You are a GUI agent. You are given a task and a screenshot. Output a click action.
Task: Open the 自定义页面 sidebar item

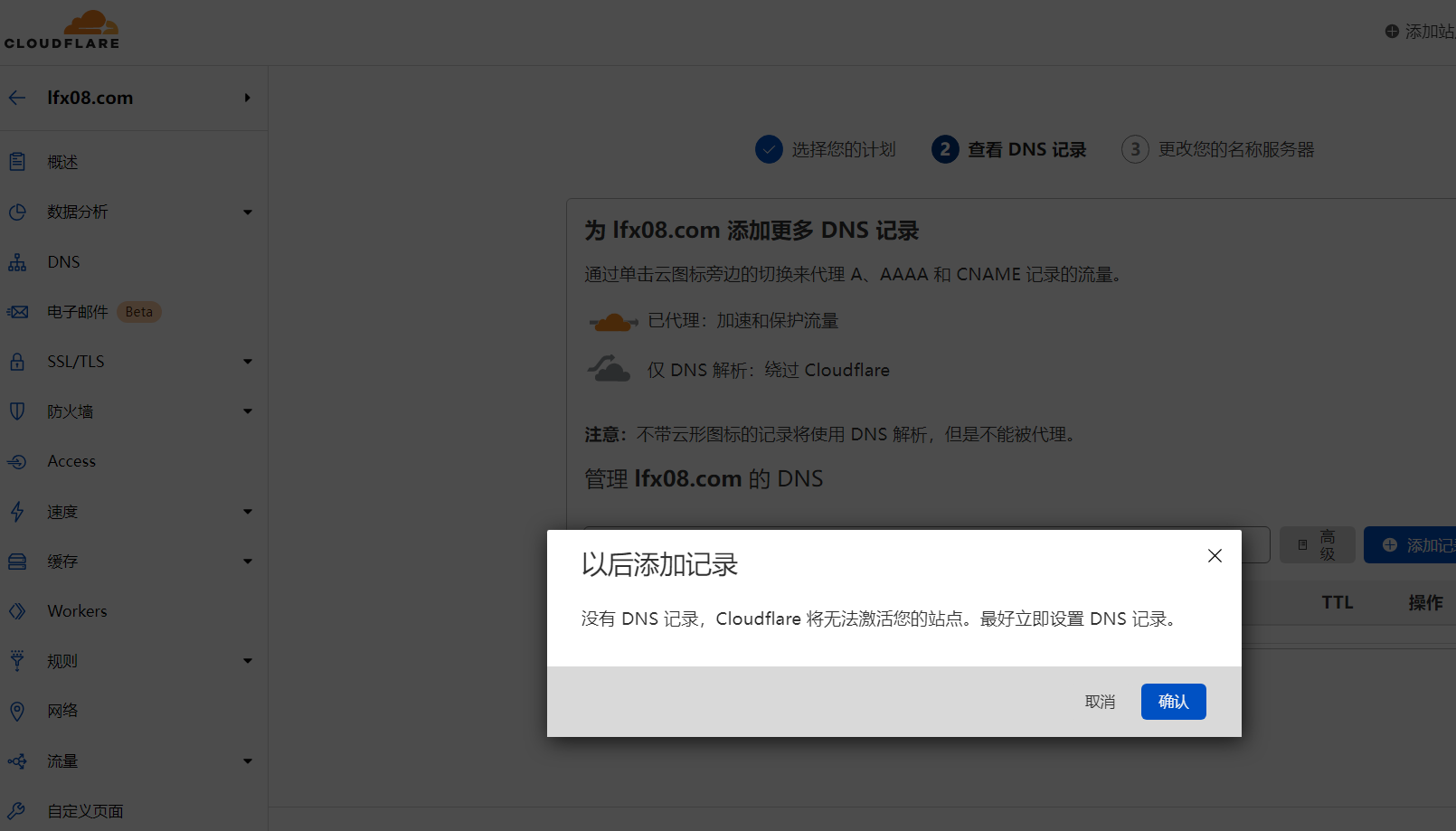coord(85,811)
